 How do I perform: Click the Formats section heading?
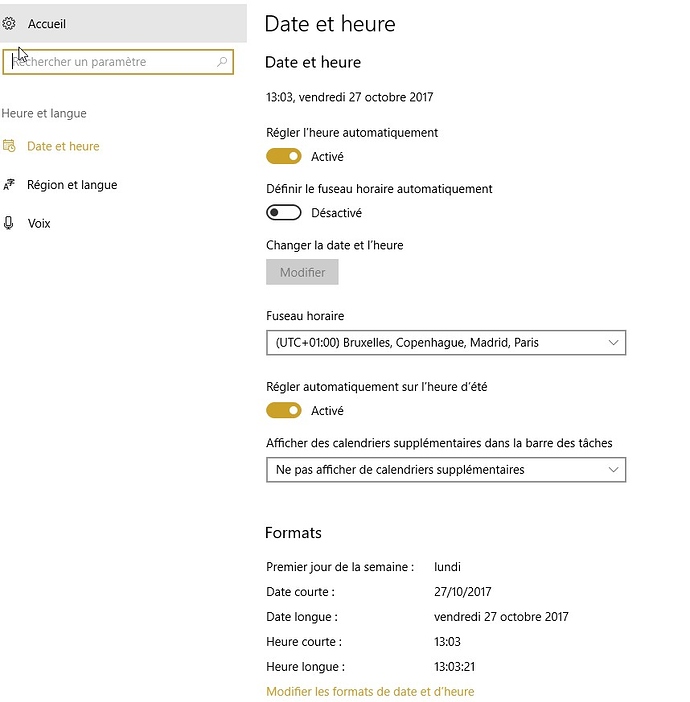click(293, 533)
